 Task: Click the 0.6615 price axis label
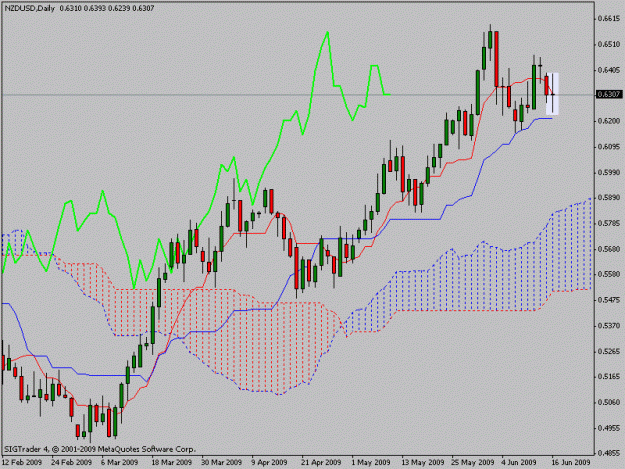[x=610, y=18]
